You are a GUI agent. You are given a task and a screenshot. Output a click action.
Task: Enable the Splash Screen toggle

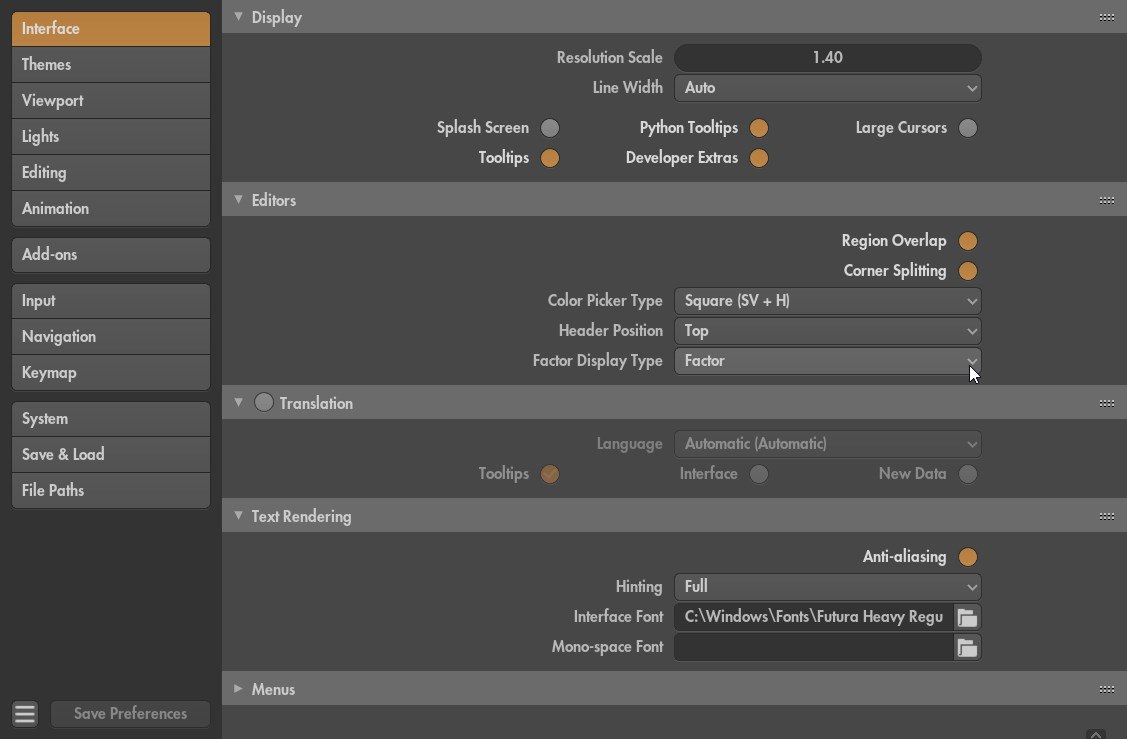550,128
